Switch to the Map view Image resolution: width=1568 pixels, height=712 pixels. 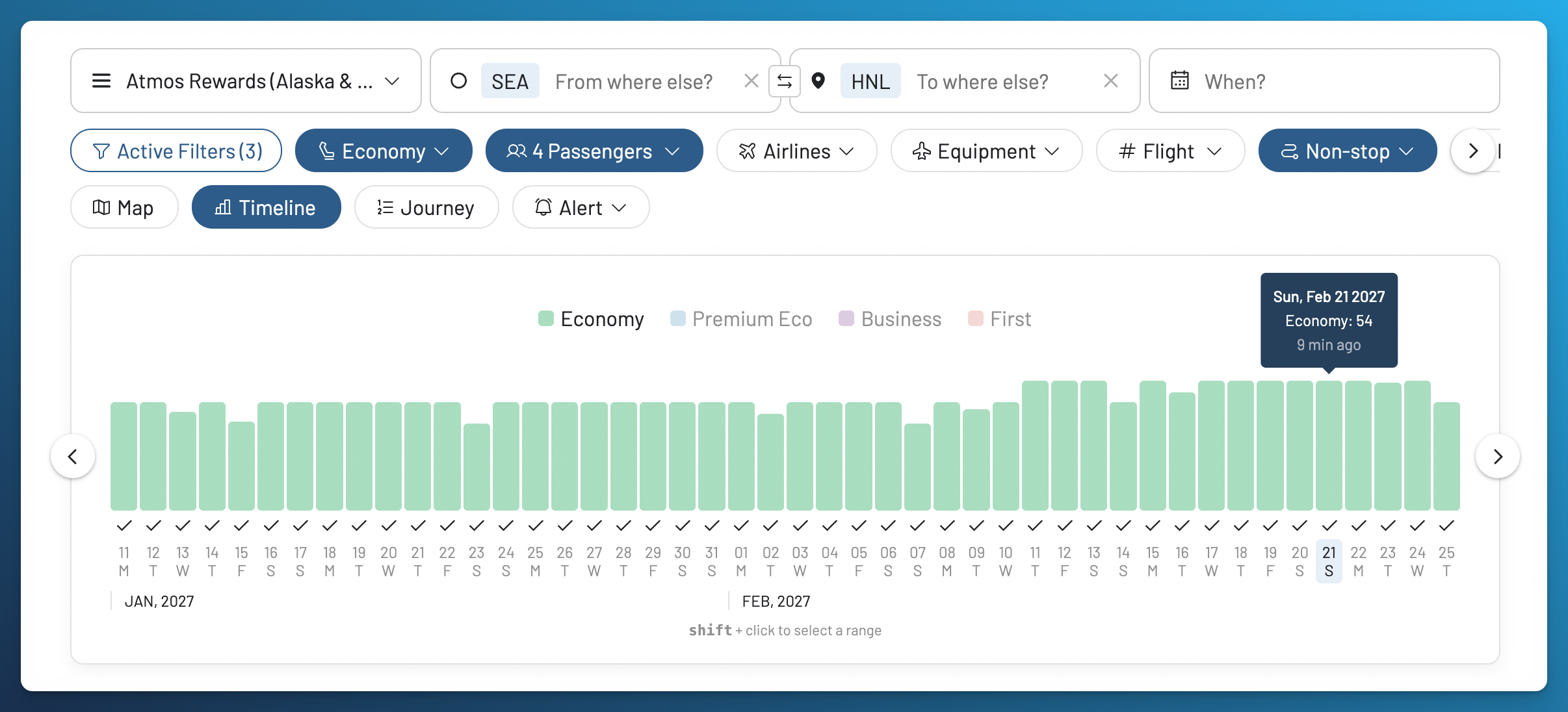[124, 207]
